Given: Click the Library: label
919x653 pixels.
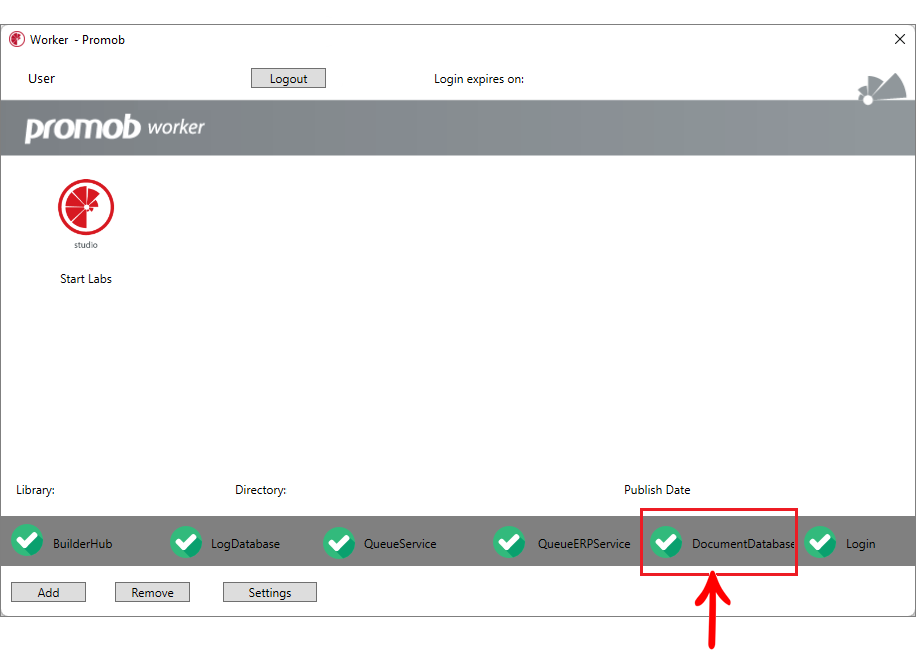Looking at the screenshot, I should (x=35, y=490).
